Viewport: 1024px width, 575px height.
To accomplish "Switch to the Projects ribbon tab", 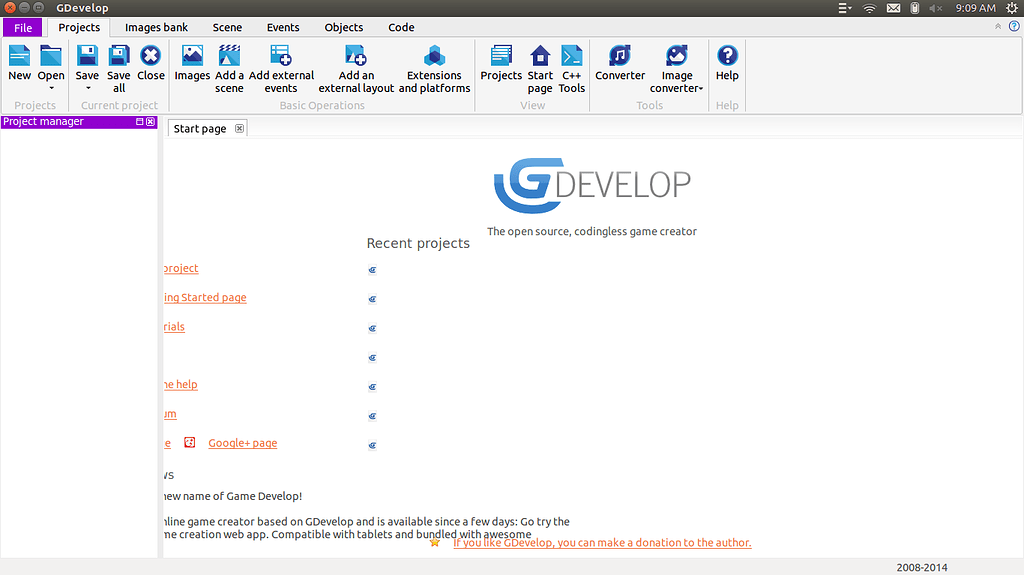I will coord(79,27).
